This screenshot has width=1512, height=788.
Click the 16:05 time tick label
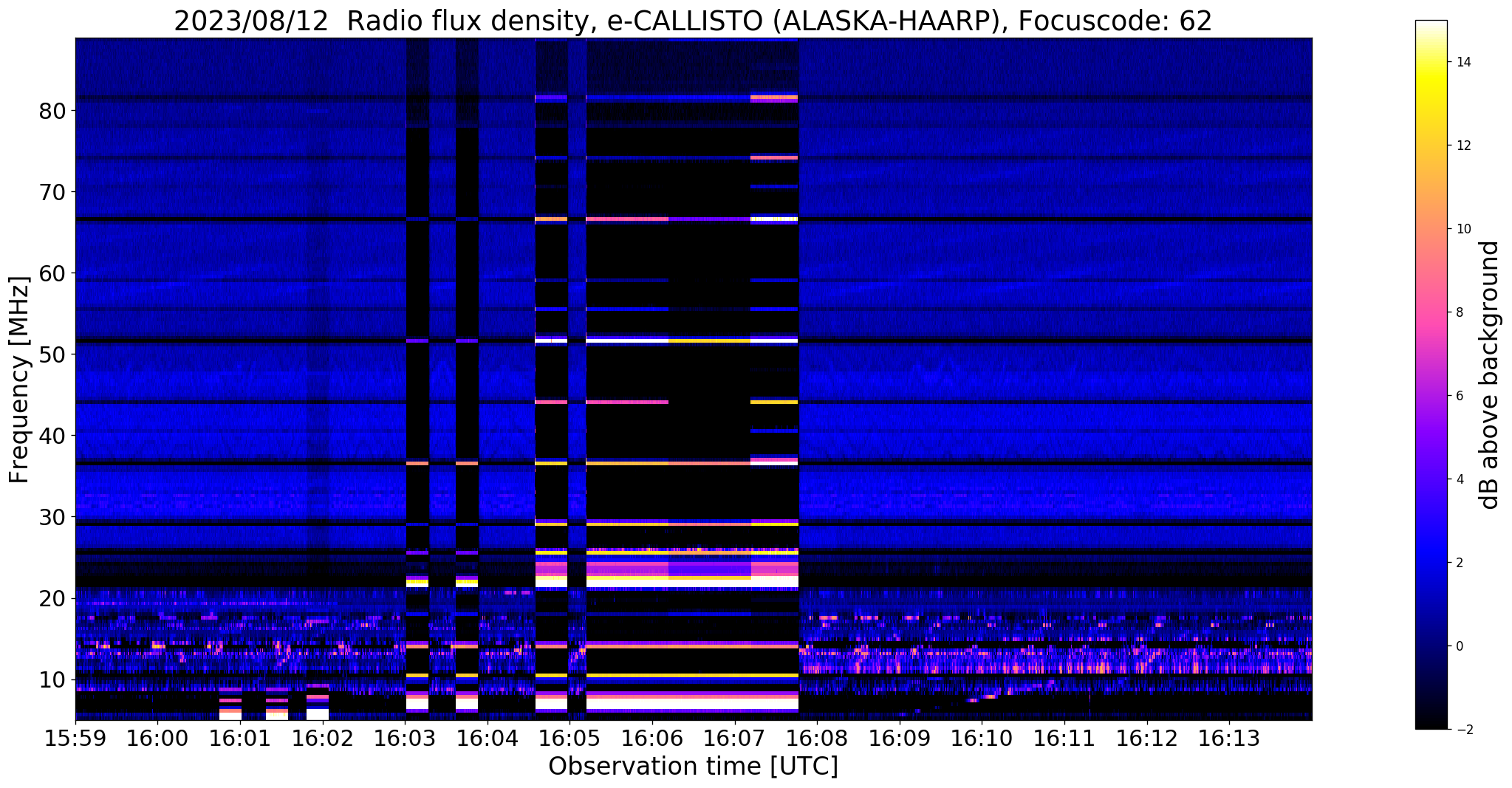(569, 739)
